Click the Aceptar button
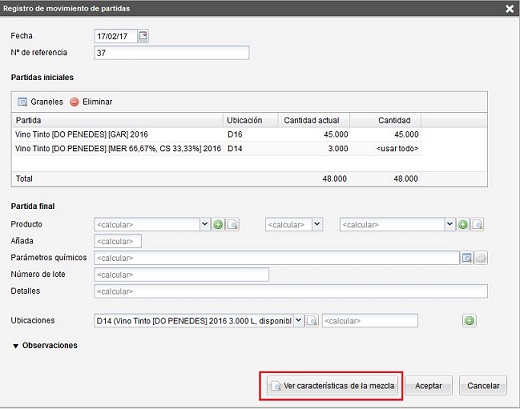520x409 pixels. pyautogui.click(x=429, y=386)
